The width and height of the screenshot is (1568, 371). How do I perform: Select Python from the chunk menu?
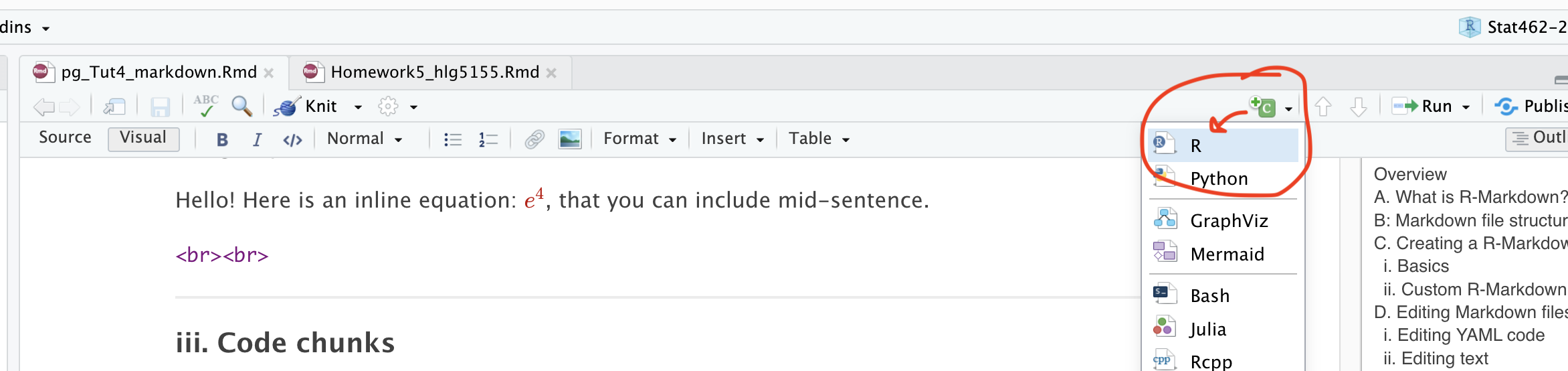pyautogui.click(x=1219, y=179)
